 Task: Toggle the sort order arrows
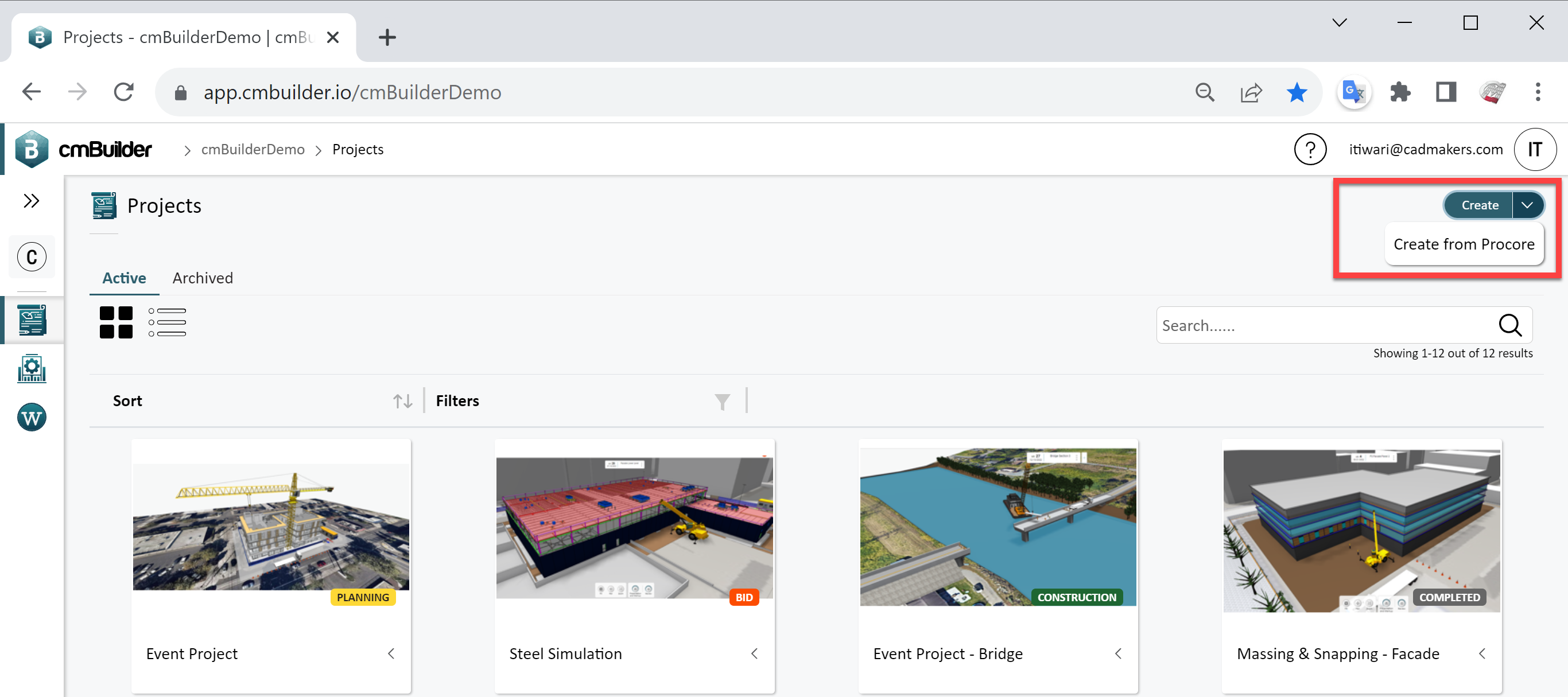402,401
